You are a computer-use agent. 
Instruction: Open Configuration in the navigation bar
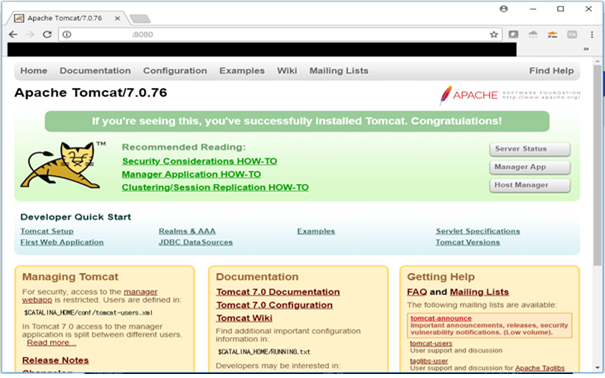(175, 71)
